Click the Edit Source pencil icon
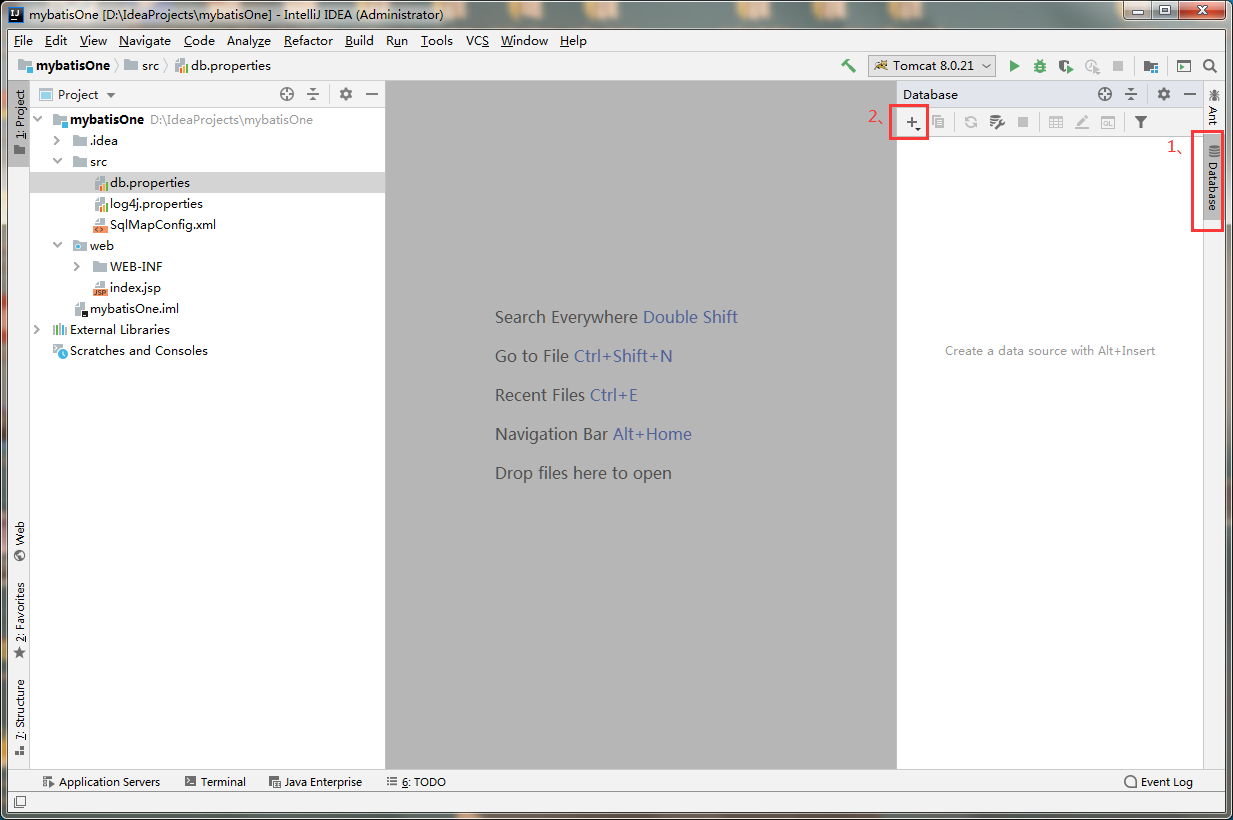The width and height of the screenshot is (1233, 820). click(x=1082, y=122)
